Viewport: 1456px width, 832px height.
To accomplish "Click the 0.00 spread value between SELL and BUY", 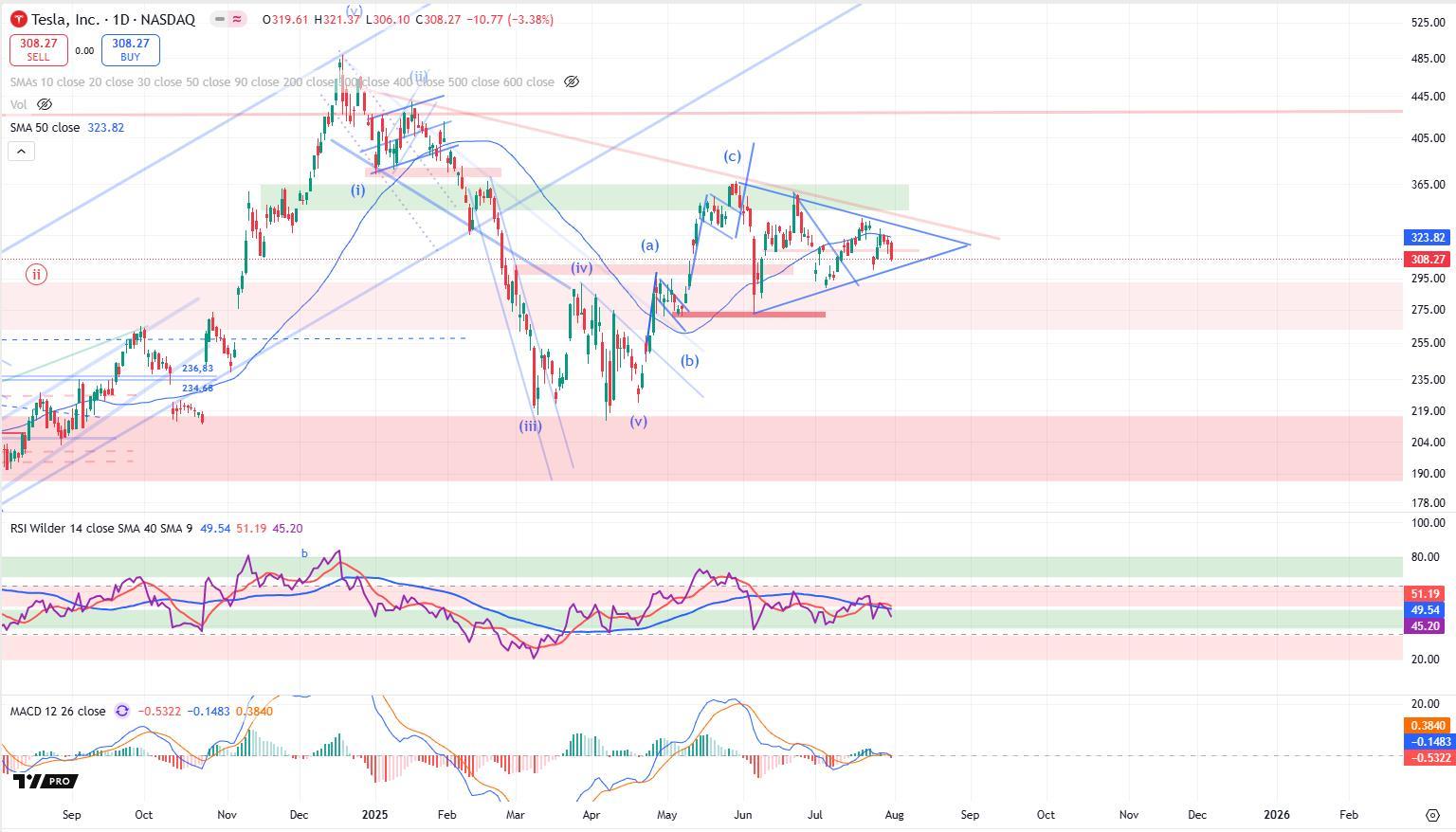I will click(x=84, y=51).
